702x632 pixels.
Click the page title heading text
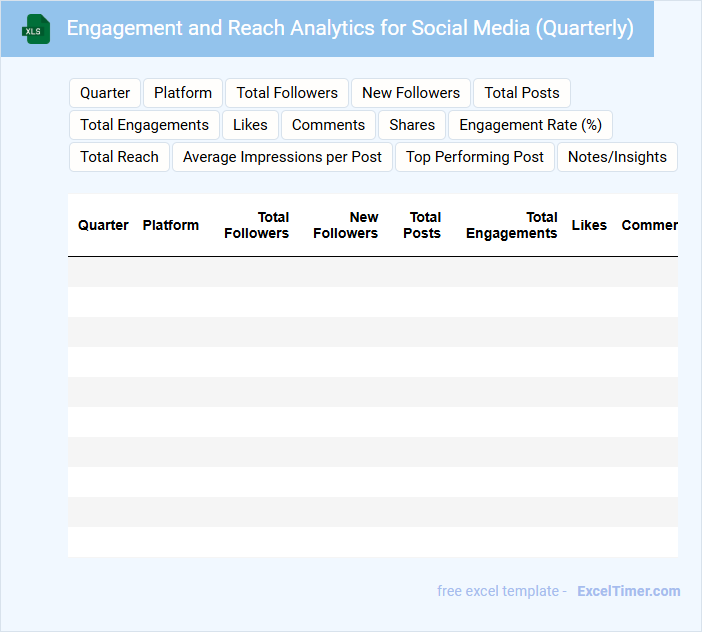point(350,28)
